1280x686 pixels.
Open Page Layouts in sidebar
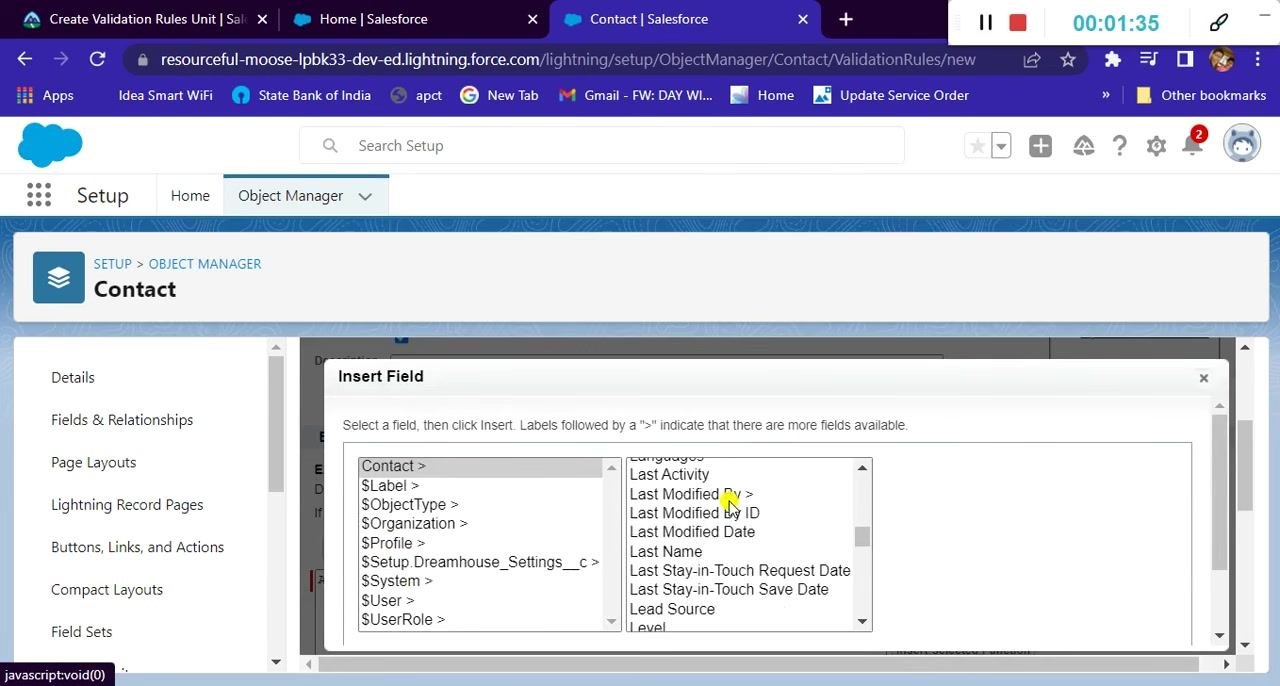(93, 462)
